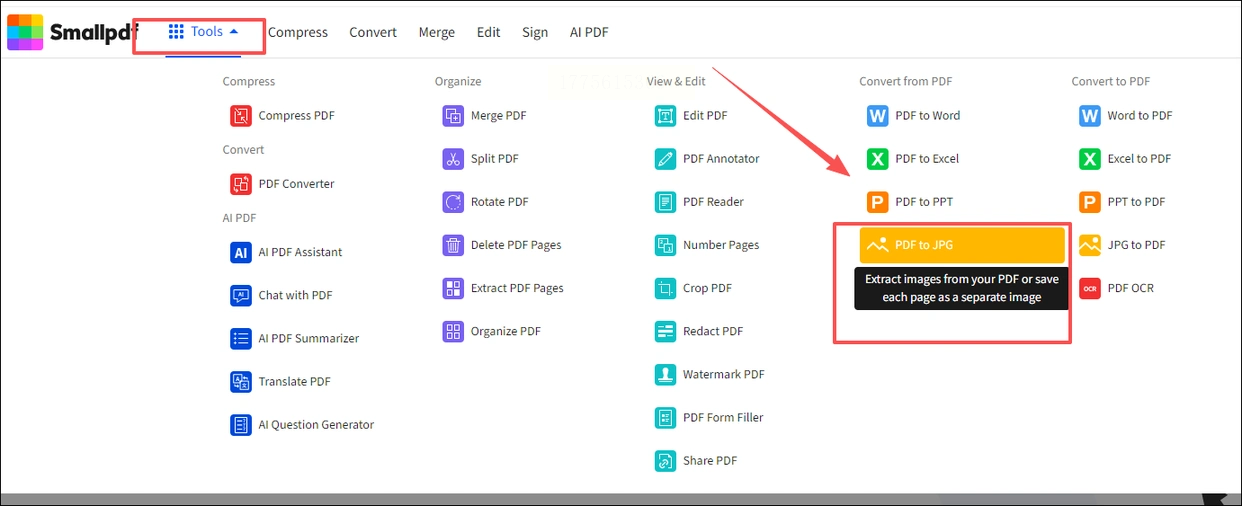Open the AI PDF Summarizer link
Image resolution: width=1242 pixels, height=506 pixels.
[x=309, y=338]
